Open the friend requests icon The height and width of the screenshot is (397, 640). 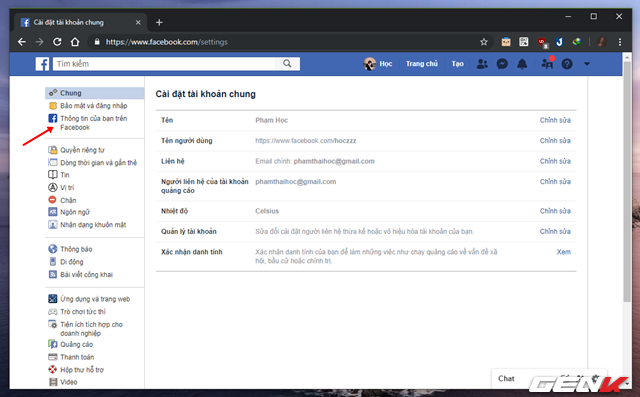pos(482,64)
